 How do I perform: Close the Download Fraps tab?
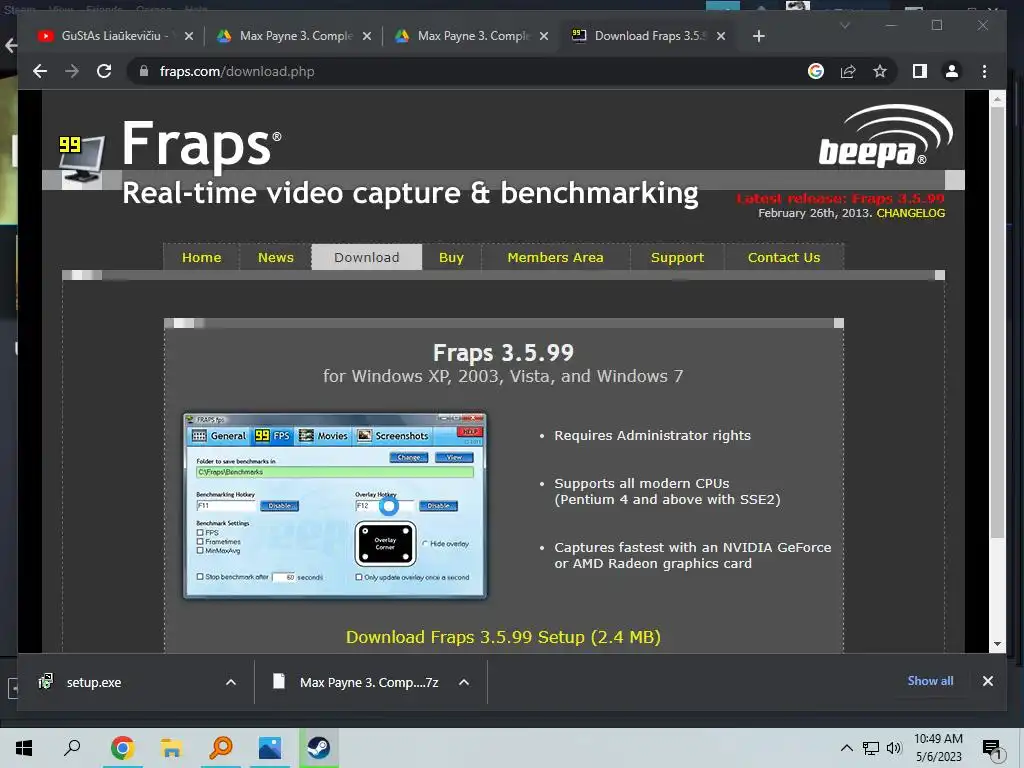721,36
